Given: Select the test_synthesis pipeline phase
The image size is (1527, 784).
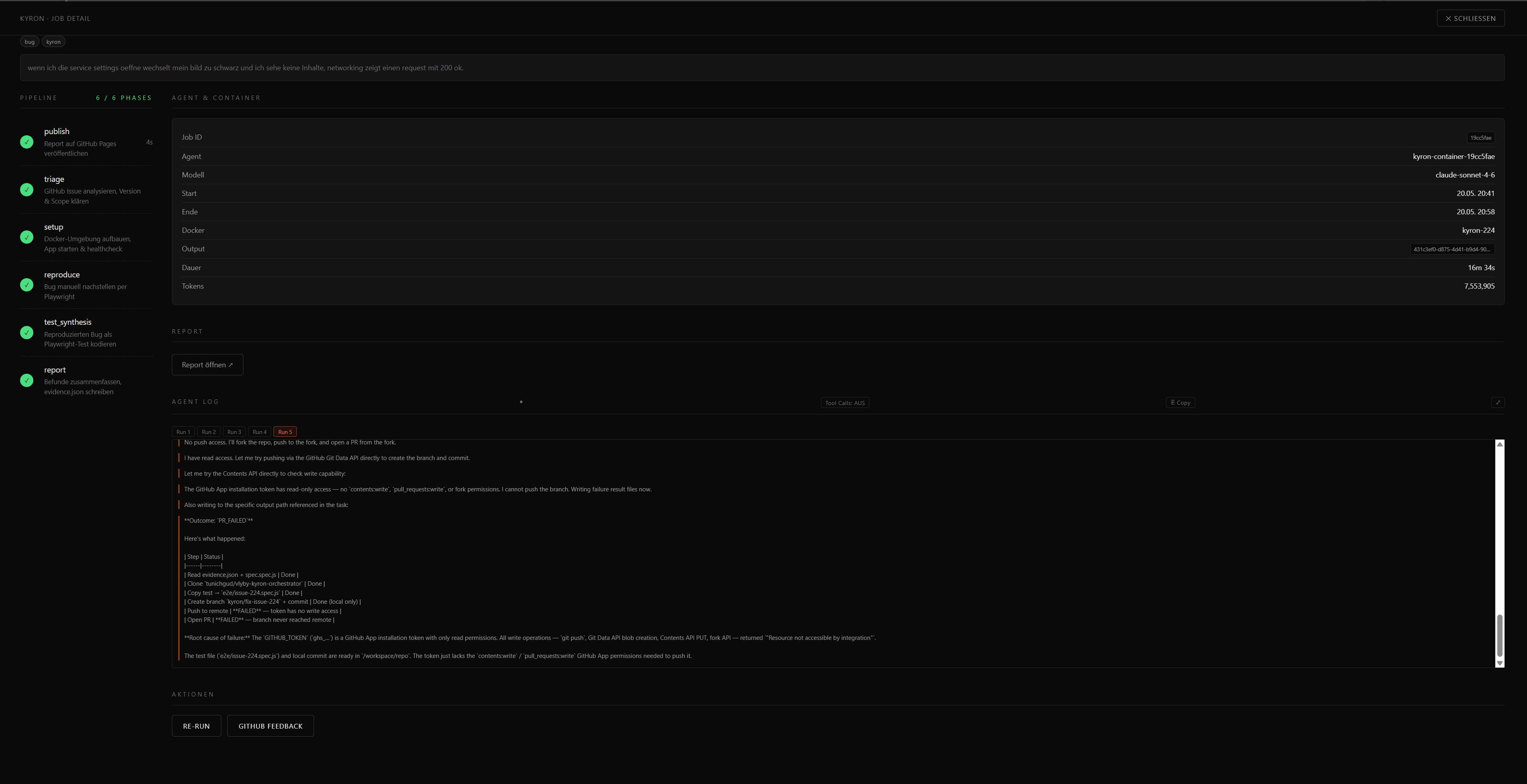Looking at the screenshot, I should [x=86, y=332].
